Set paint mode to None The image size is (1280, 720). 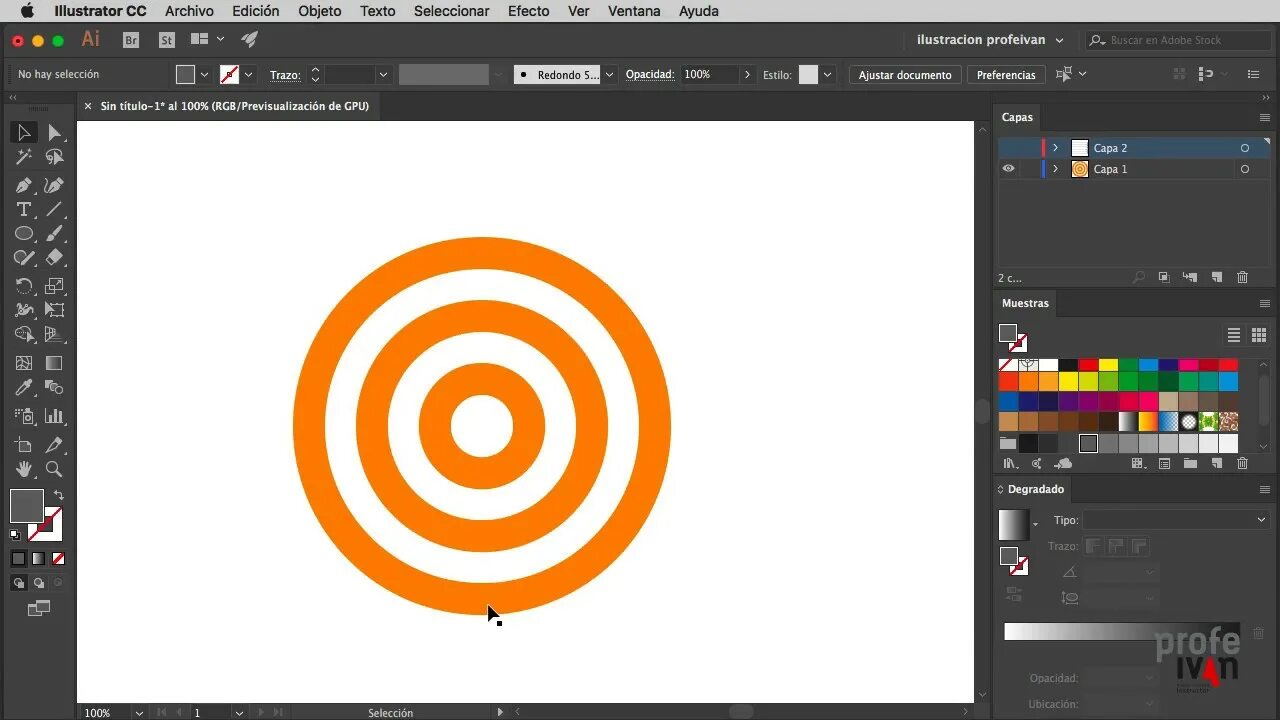click(x=58, y=559)
